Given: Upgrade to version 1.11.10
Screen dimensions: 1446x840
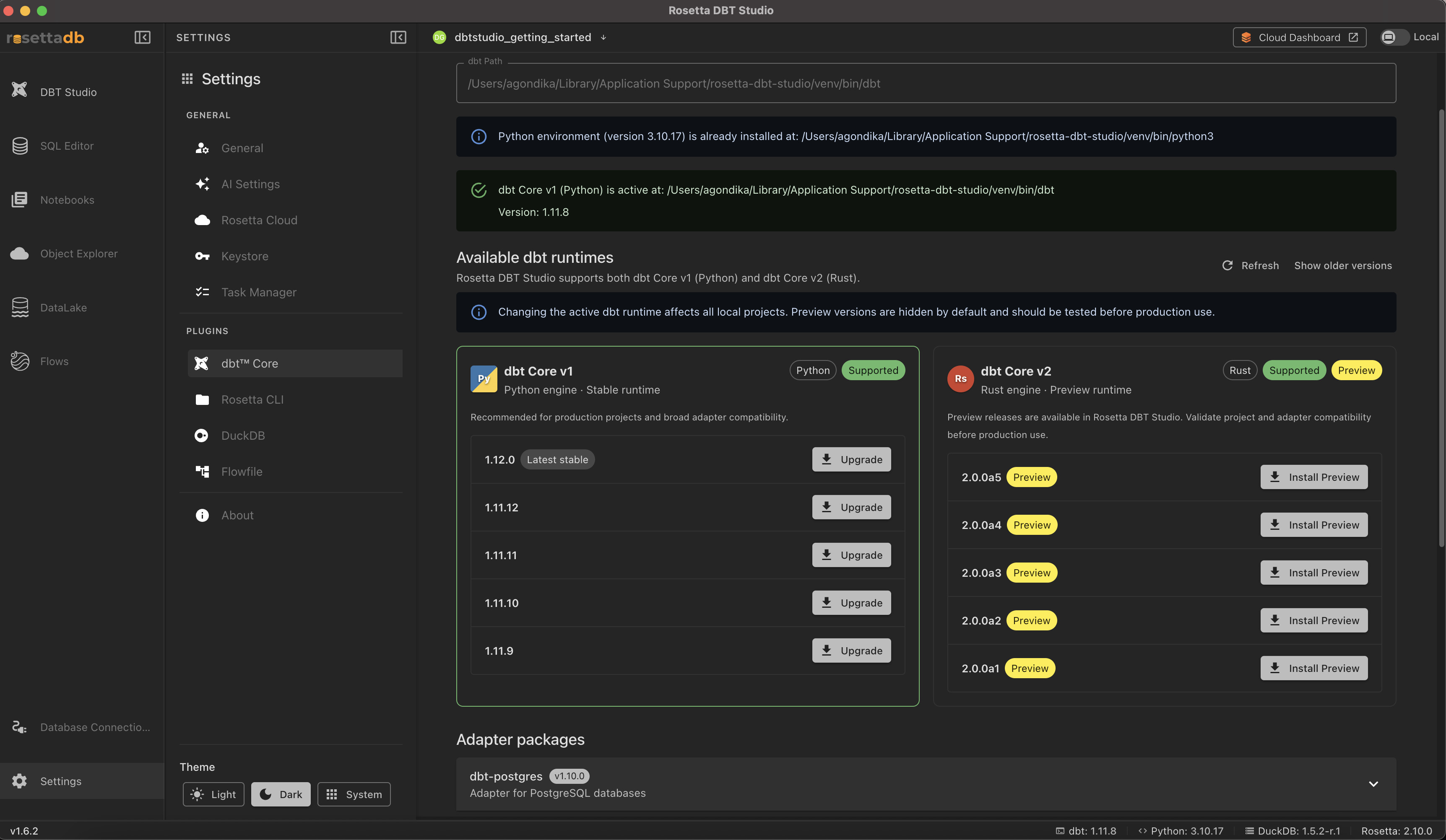Looking at the screenshot, I should [851, 603].
